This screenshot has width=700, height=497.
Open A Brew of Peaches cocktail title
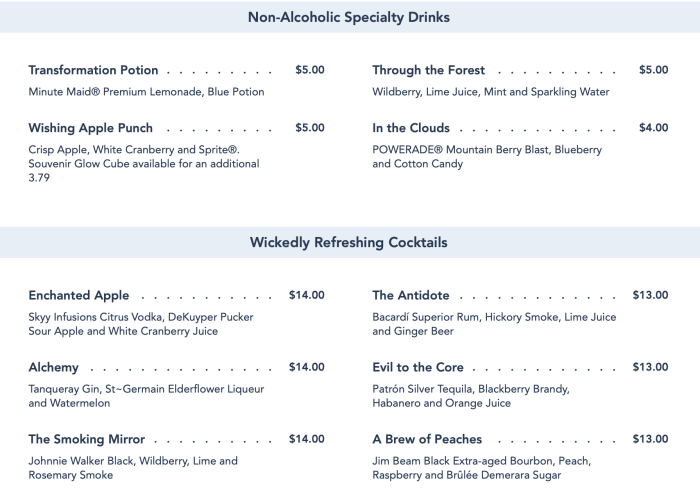[427, 439]
